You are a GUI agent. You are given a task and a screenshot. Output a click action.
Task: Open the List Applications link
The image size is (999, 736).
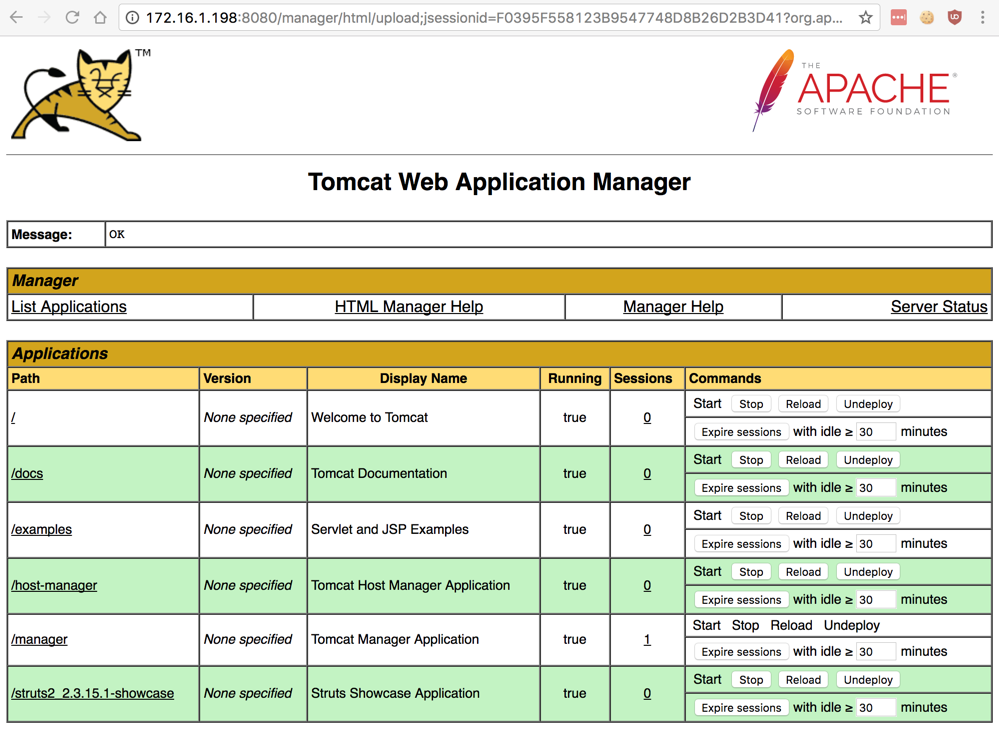click(x=69, y=307)
